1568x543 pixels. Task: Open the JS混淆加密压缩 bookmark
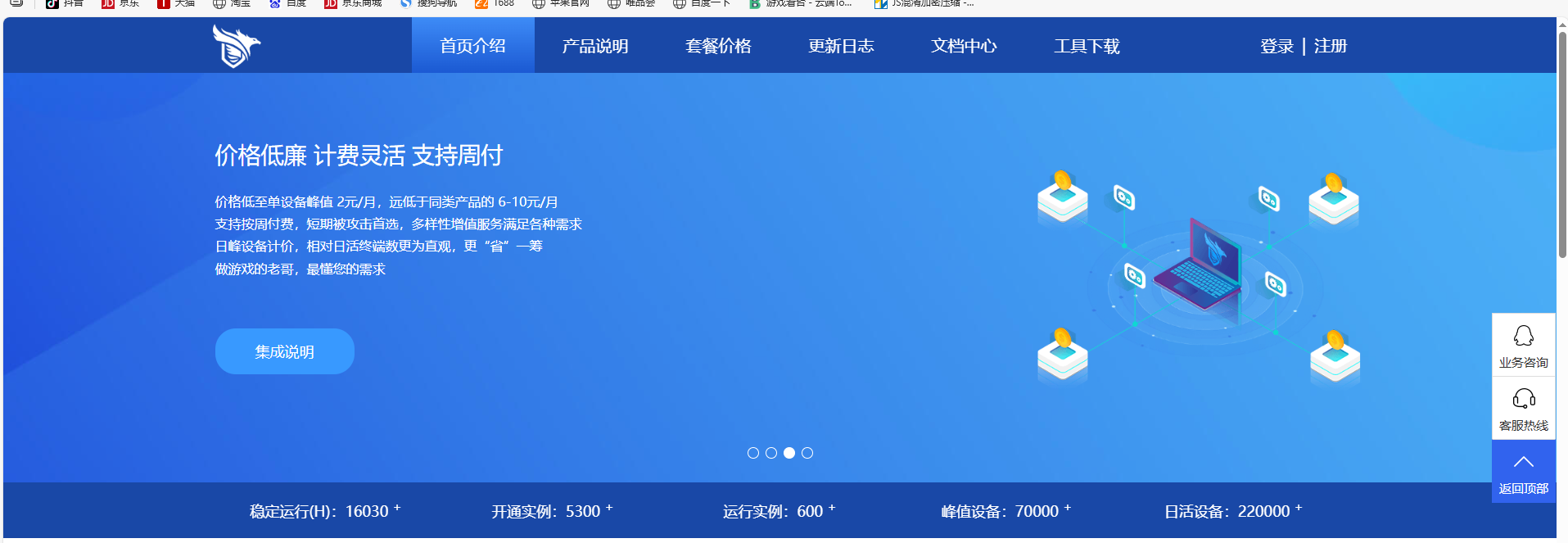click(924, 3)
